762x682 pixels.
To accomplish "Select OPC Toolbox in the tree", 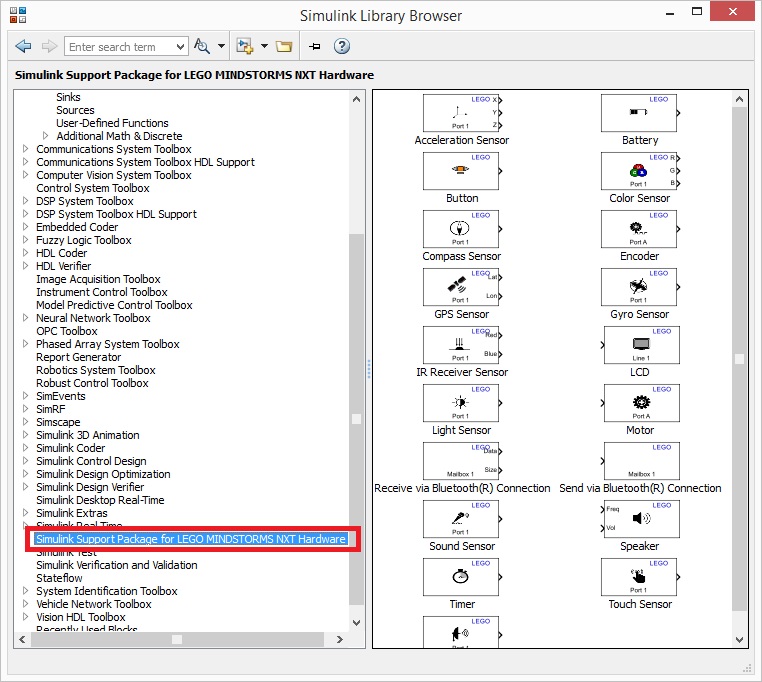I will coord(67,331).
